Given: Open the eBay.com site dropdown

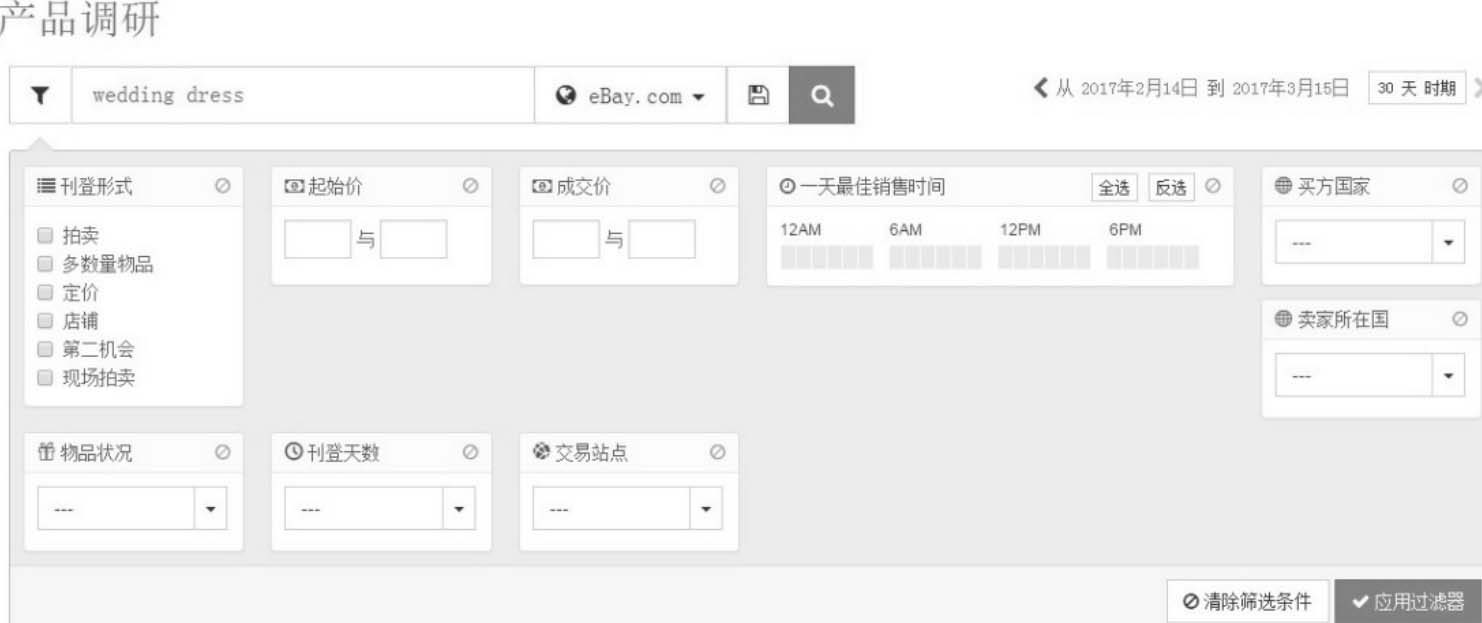Looking at the screenshot, I should (x=631, y=96).
